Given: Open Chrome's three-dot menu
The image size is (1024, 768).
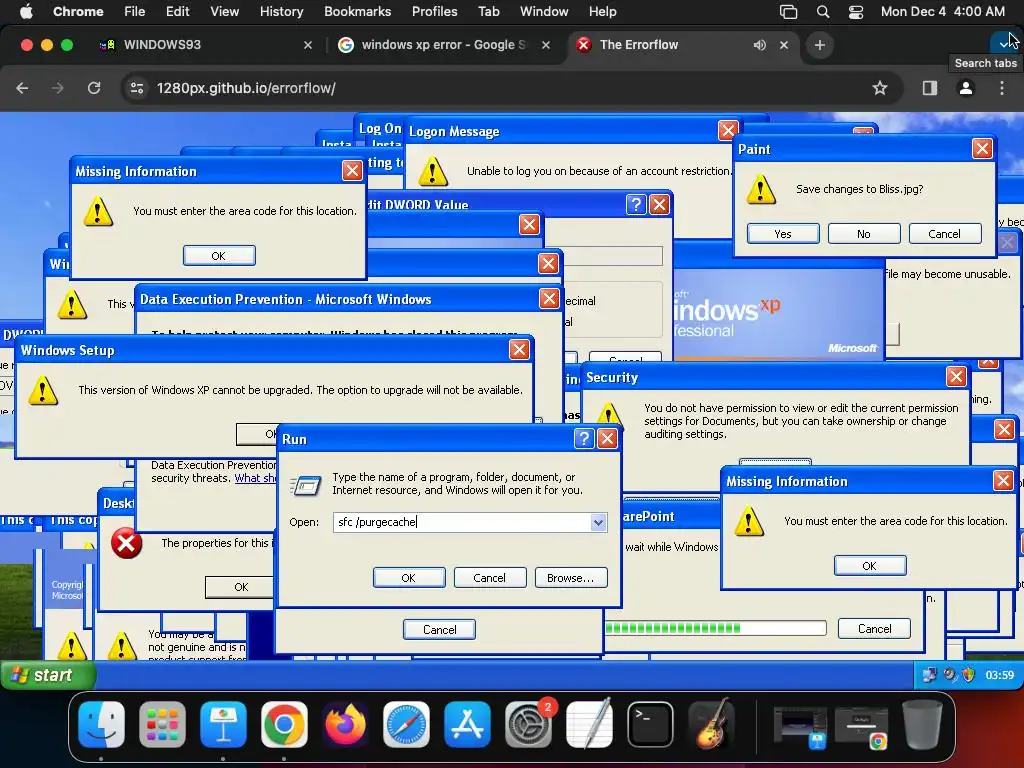Looking at the screenshot, I should [1002, 88].
